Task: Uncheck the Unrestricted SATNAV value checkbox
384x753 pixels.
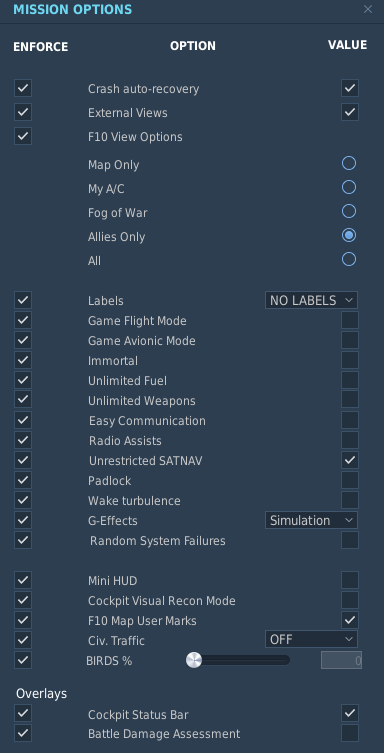Action: [x=350, y=460]
